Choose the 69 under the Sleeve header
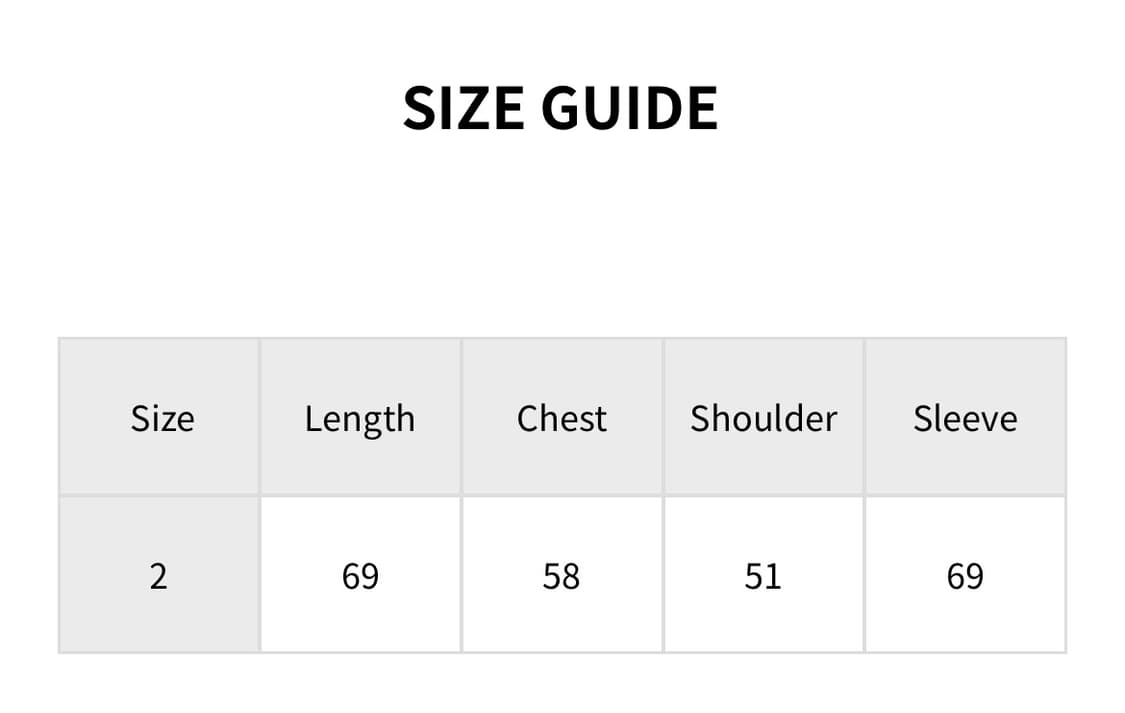1125x713 pixels. 965,576
